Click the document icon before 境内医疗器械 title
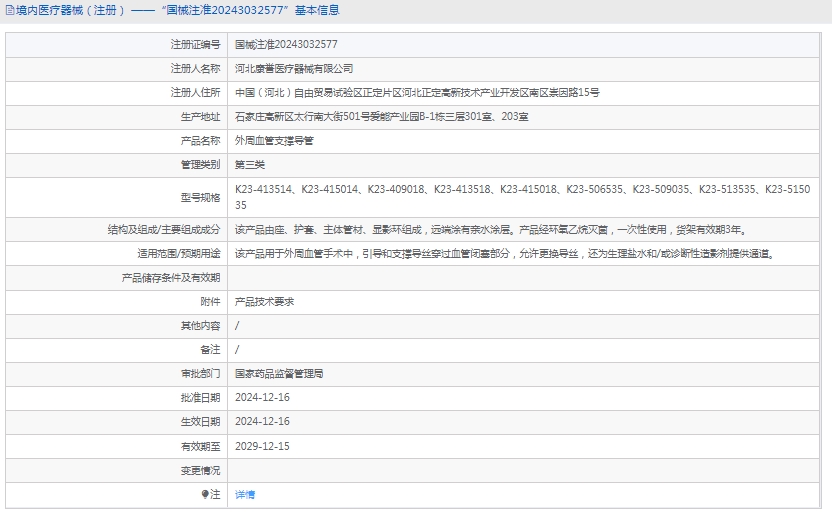This screenshot has height=513, width=832. click(x=6, y=11)
